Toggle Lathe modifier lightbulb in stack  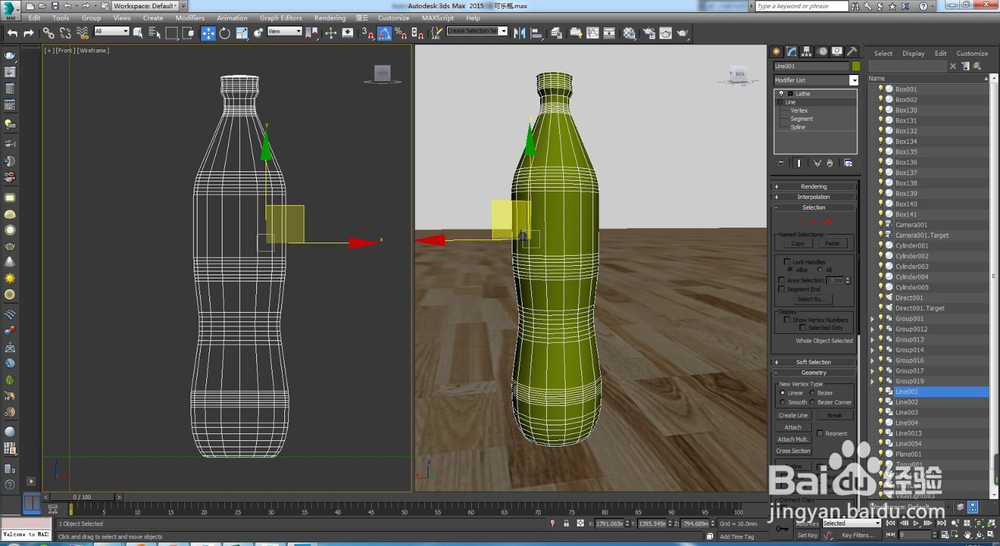point(781,94)
